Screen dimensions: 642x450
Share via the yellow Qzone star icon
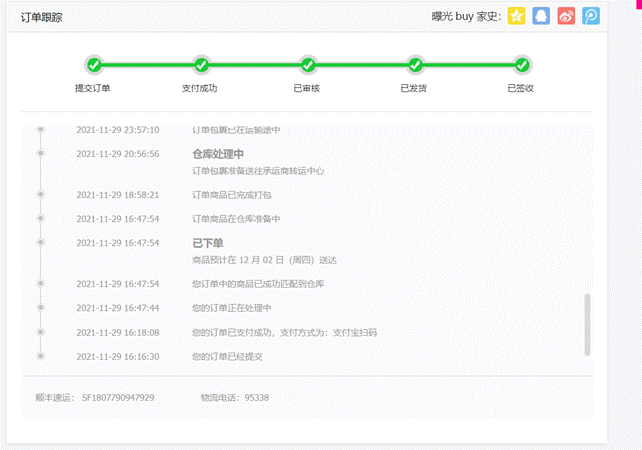(x=516, y=16)
